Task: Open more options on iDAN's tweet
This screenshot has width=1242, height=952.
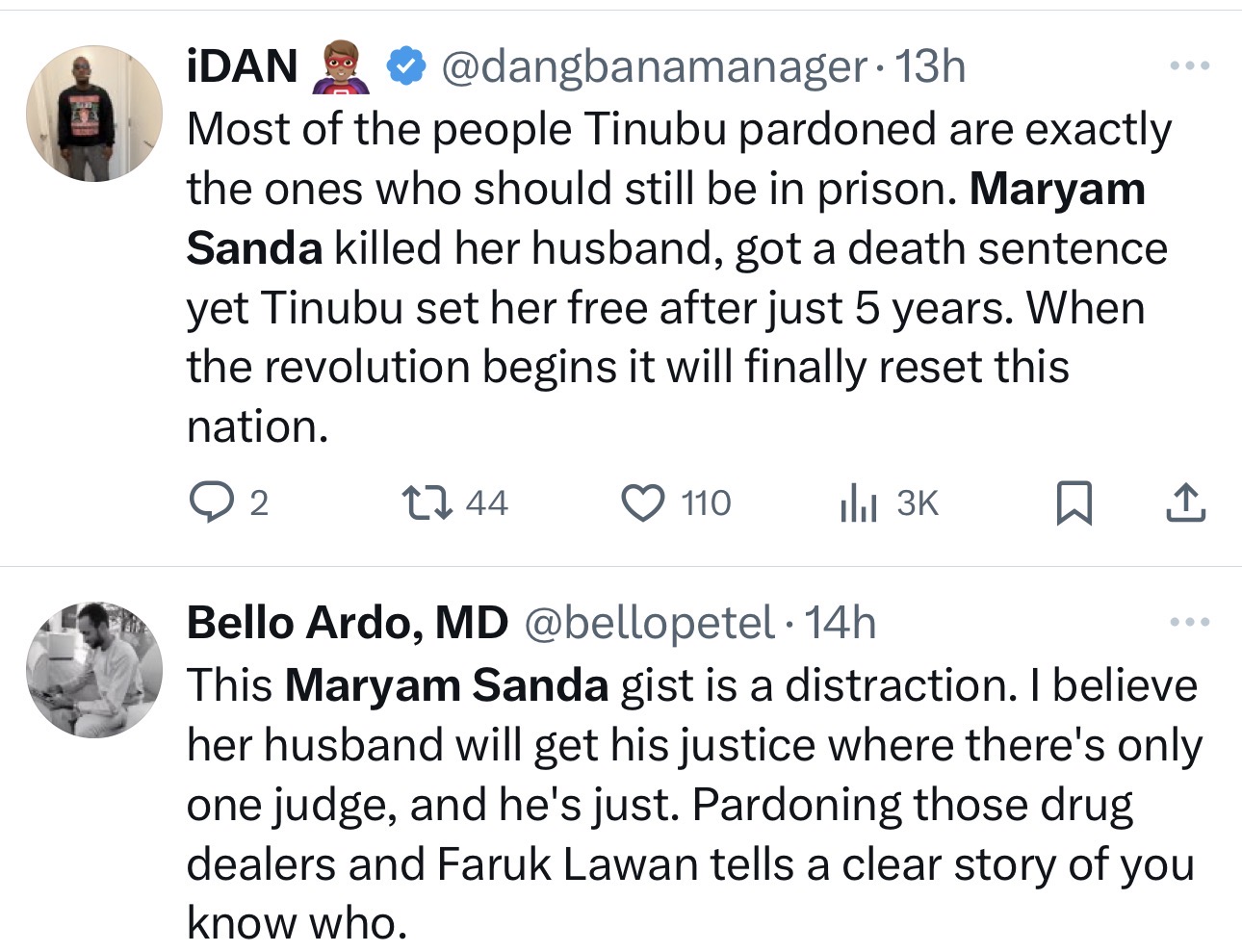Action: 1189,66
